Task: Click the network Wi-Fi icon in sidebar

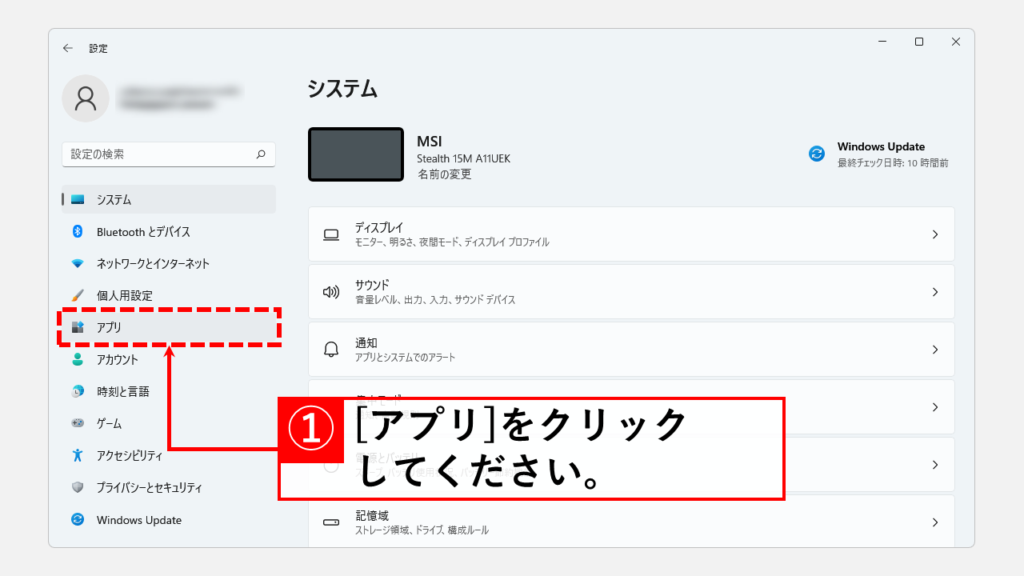Action: (78, 264)
